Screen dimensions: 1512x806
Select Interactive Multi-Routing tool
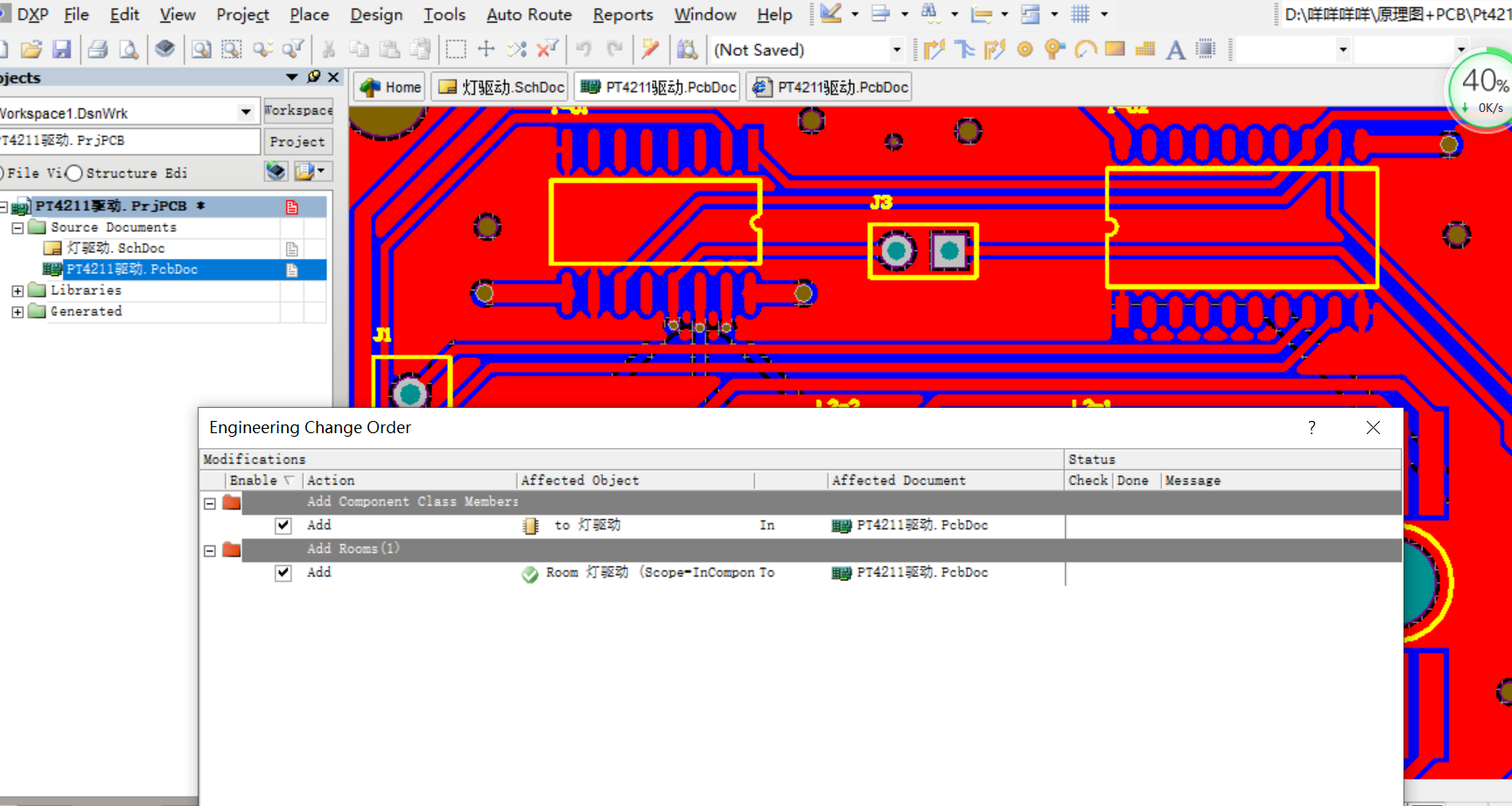(965, 50)
